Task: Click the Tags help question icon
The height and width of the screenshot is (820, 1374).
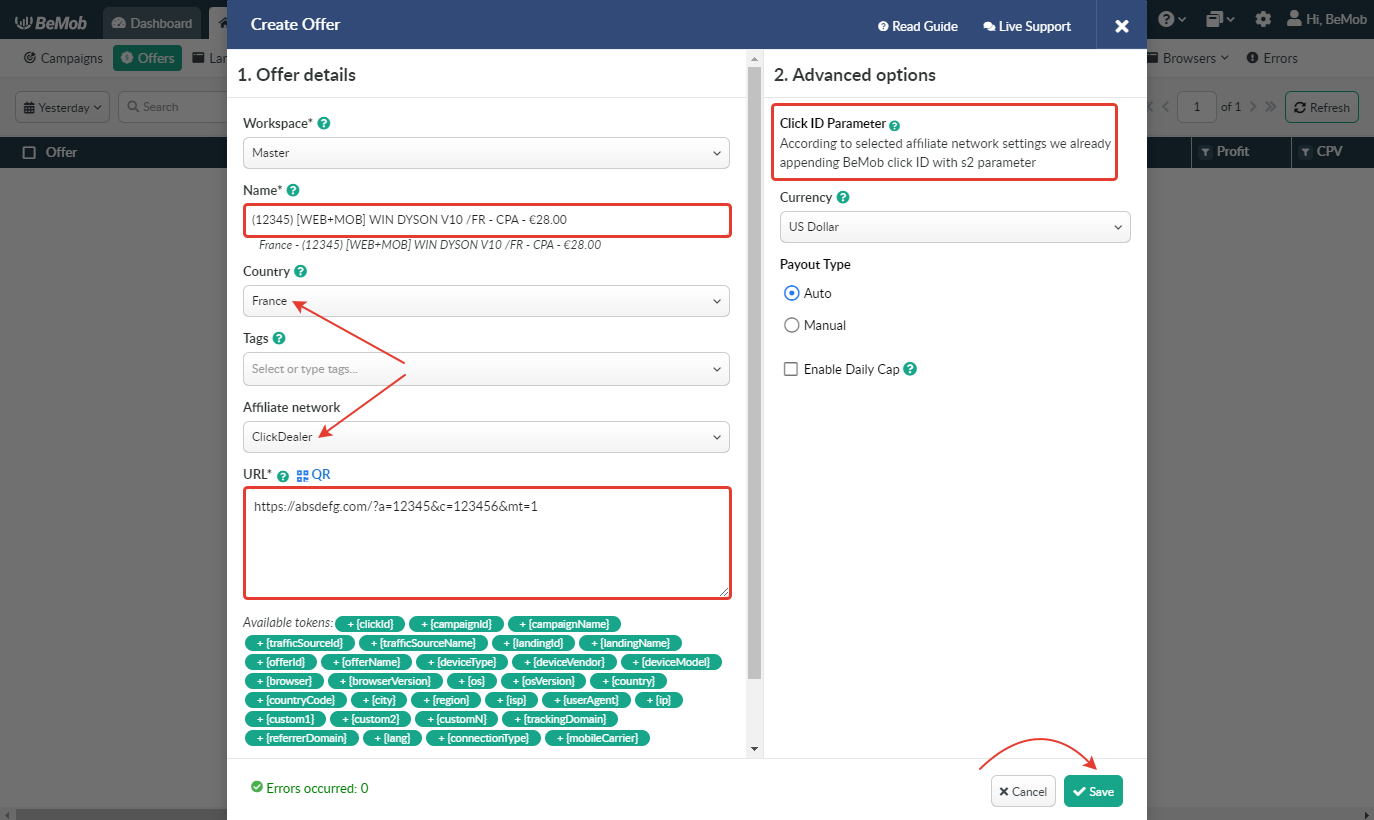Action: (x=279, y=338)
